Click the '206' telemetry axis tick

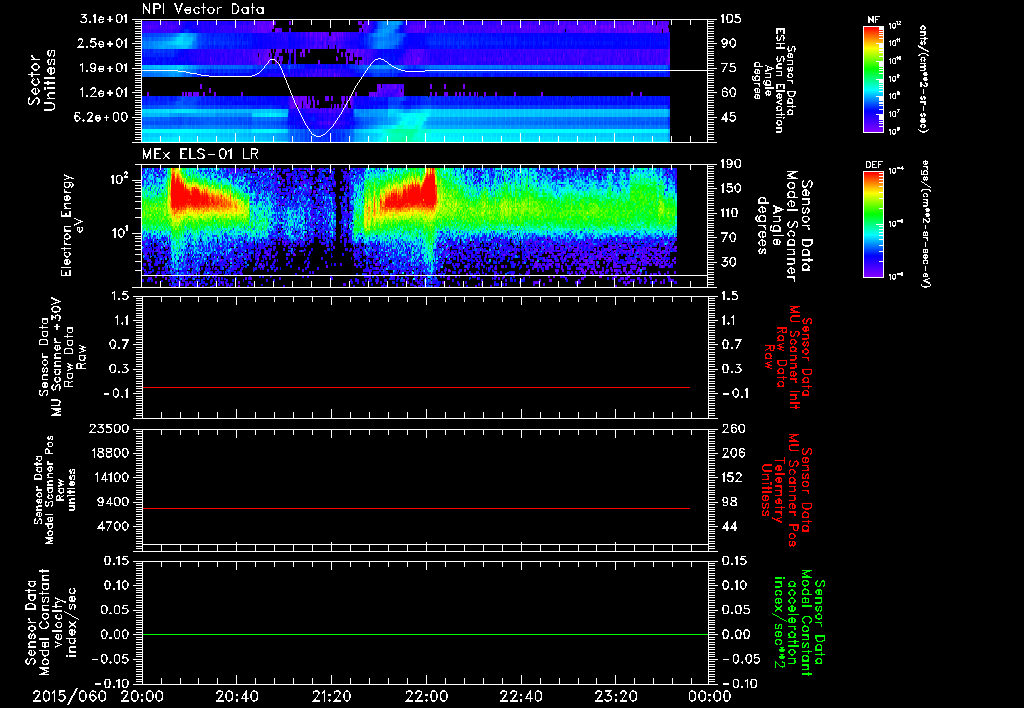pyautogui.click(x=733, y=453)
